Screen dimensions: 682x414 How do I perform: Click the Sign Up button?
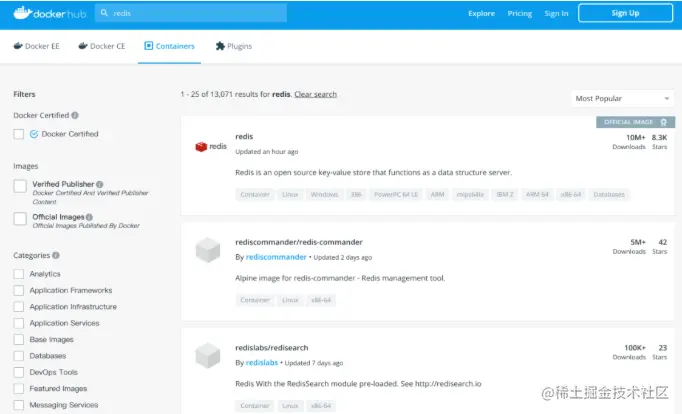click(625, 13)
